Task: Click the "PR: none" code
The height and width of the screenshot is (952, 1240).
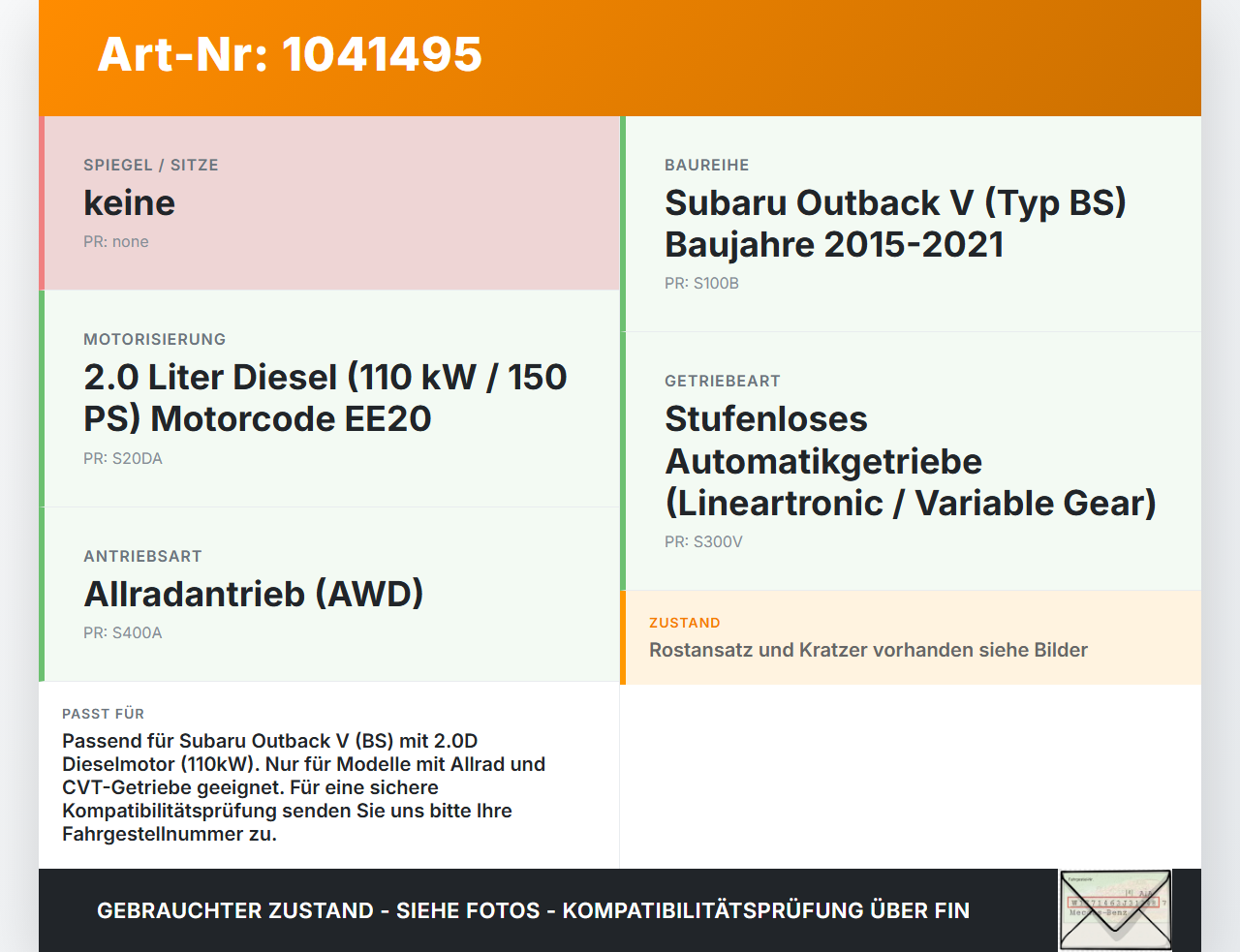Action: 116,242
